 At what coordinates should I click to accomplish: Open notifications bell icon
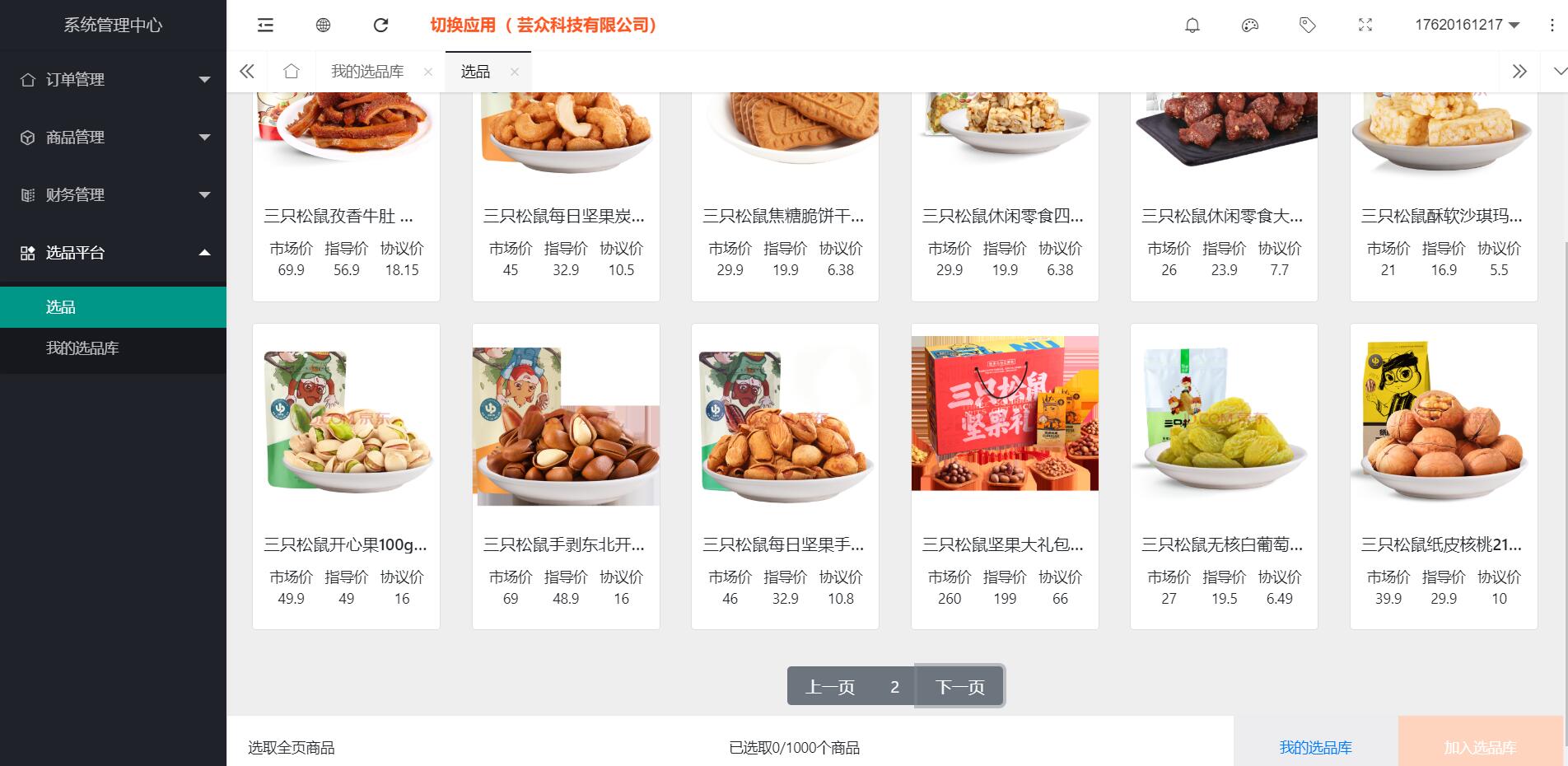pos(1192,26)
